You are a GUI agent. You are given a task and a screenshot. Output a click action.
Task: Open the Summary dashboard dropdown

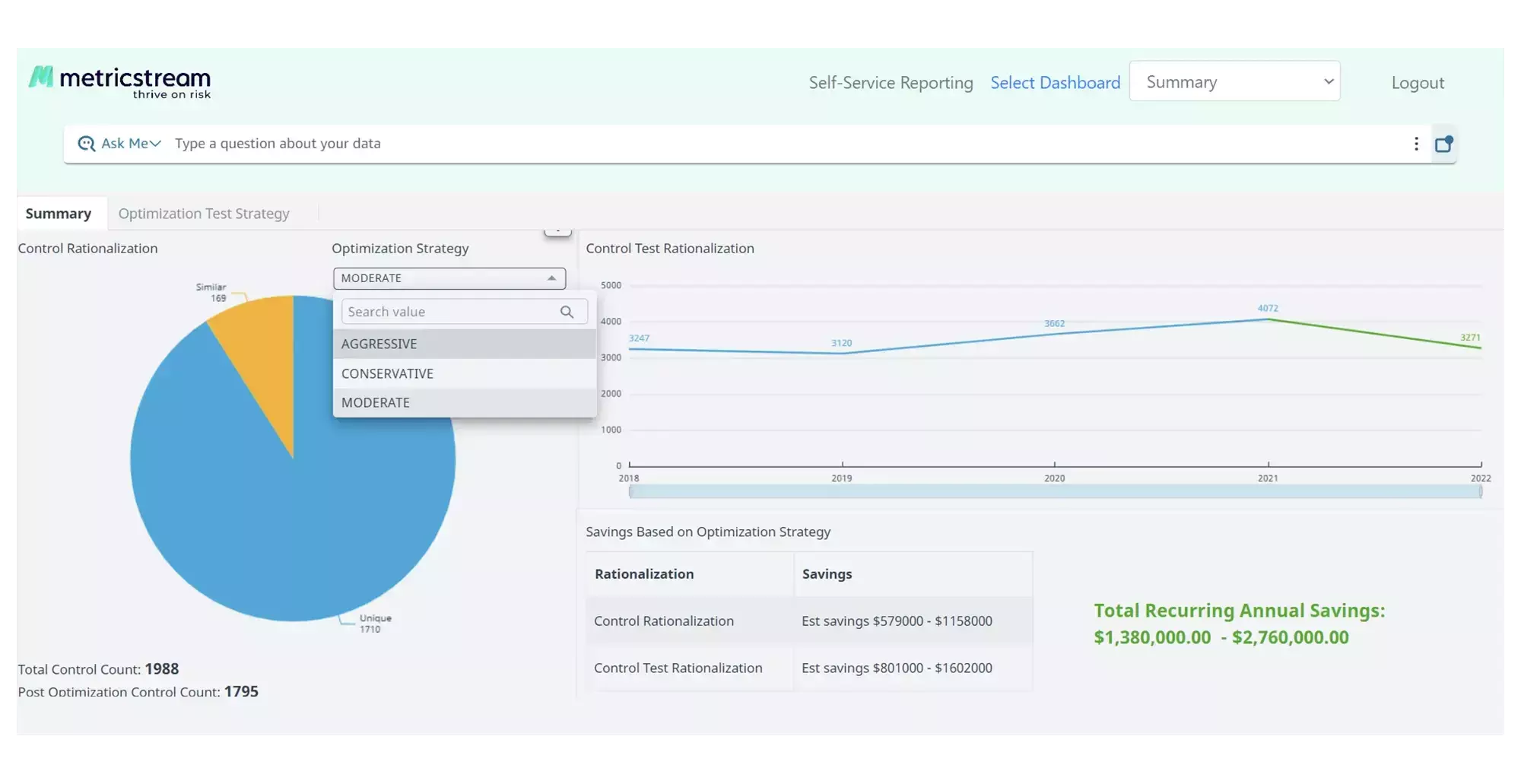pos(1235,81)
